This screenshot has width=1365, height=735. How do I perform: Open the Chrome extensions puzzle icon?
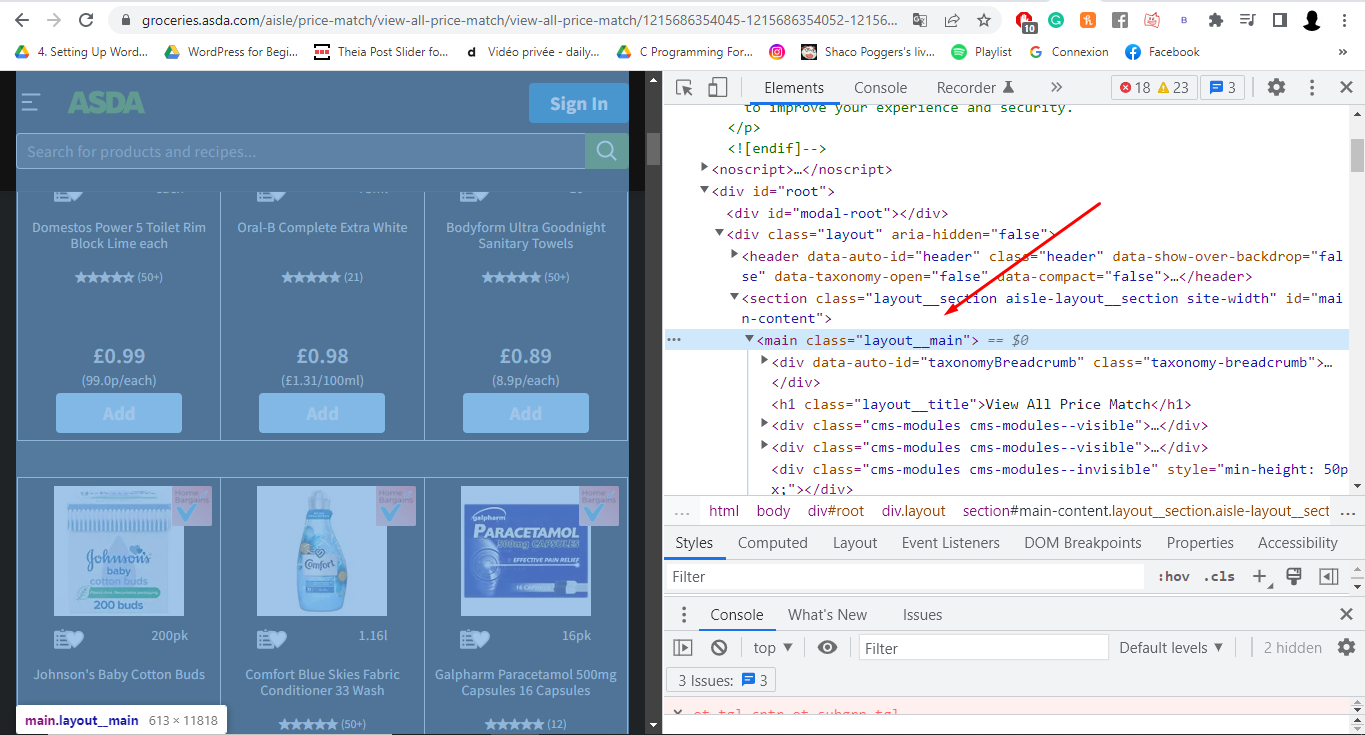click(1216, 20)
